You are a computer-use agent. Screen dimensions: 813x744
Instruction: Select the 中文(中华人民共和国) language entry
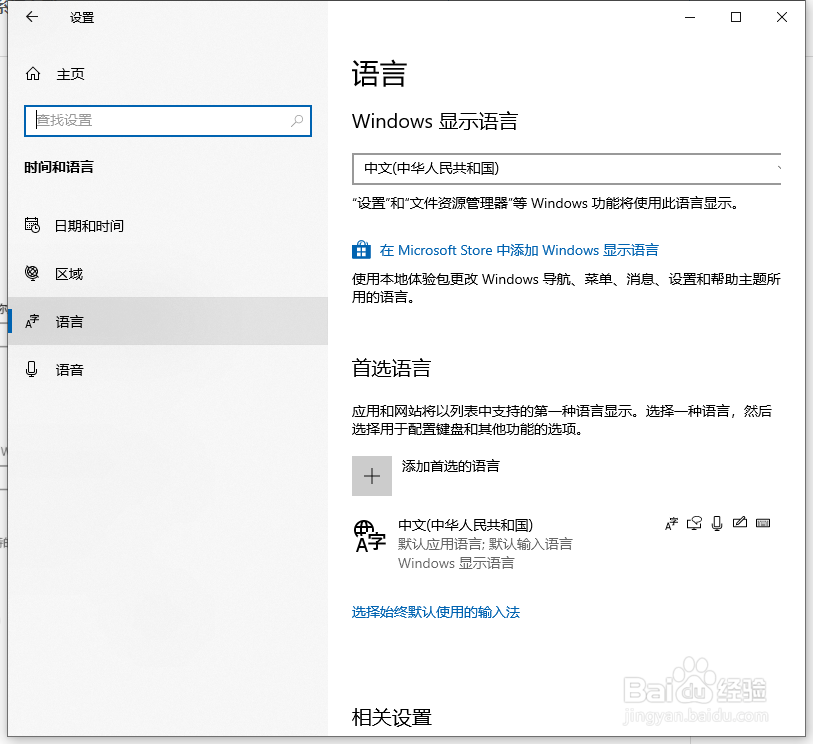click(567, 543)
